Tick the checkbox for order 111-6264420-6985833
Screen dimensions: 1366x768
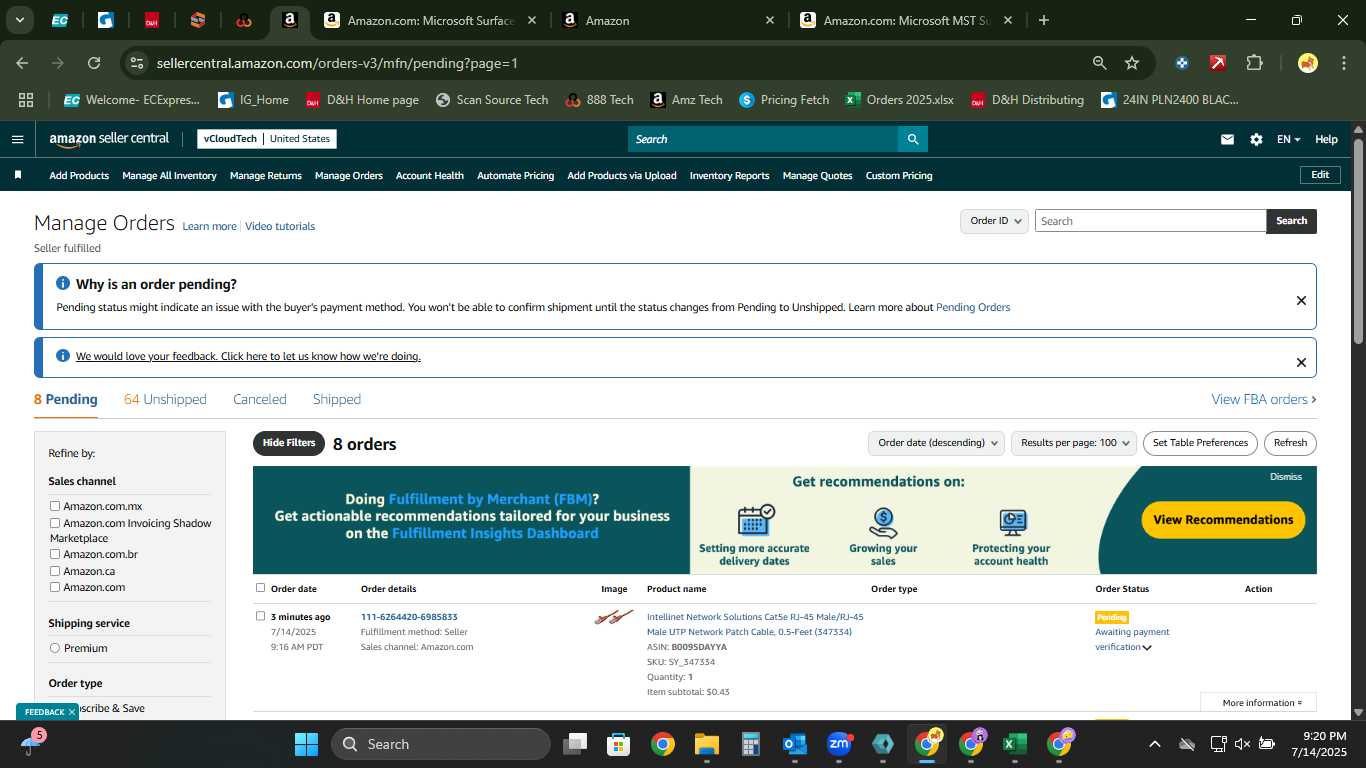coord(260,616)
